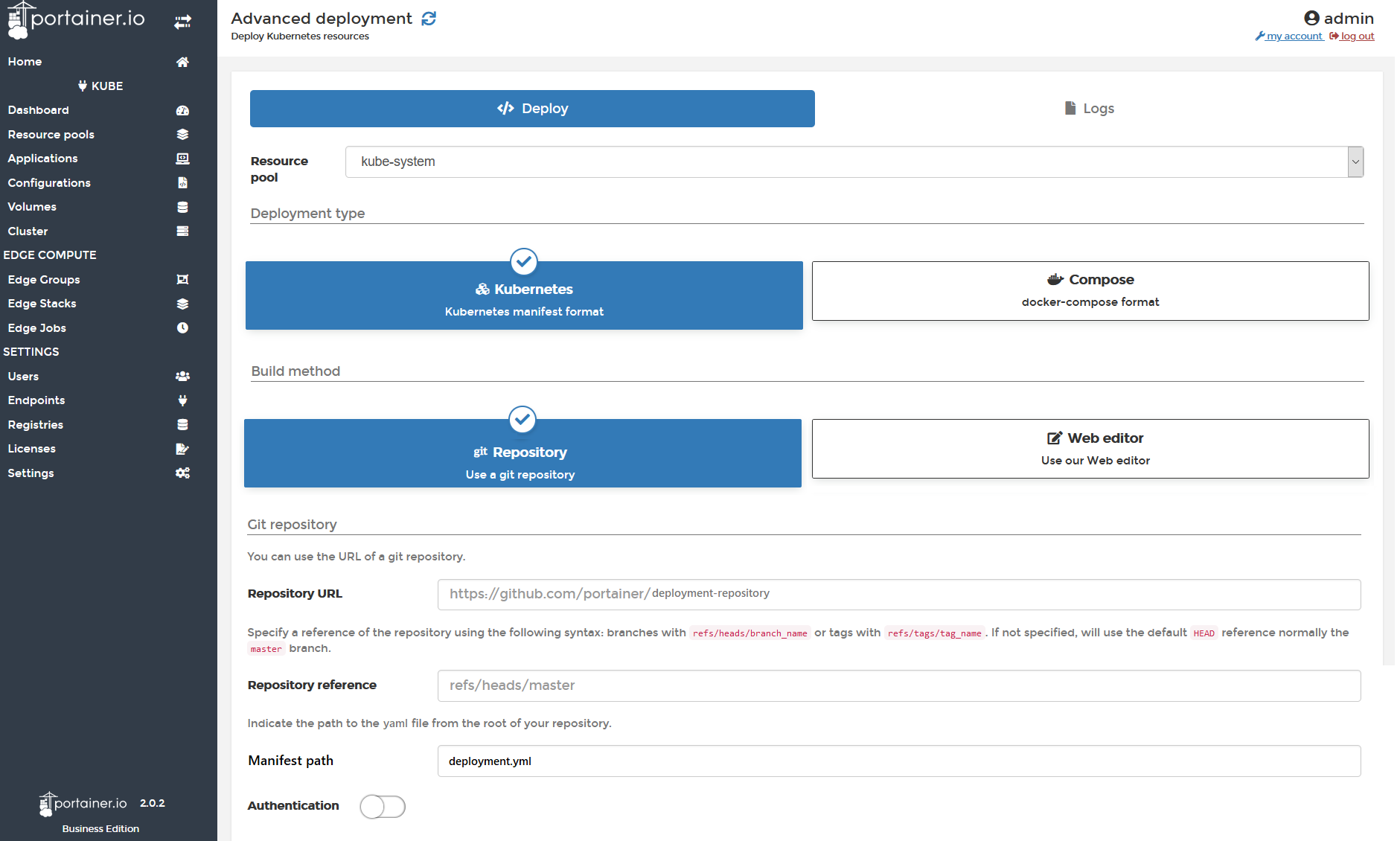Open the Logs tab
Viewport: 1400px width, 841px height.
coord(1090,109)
